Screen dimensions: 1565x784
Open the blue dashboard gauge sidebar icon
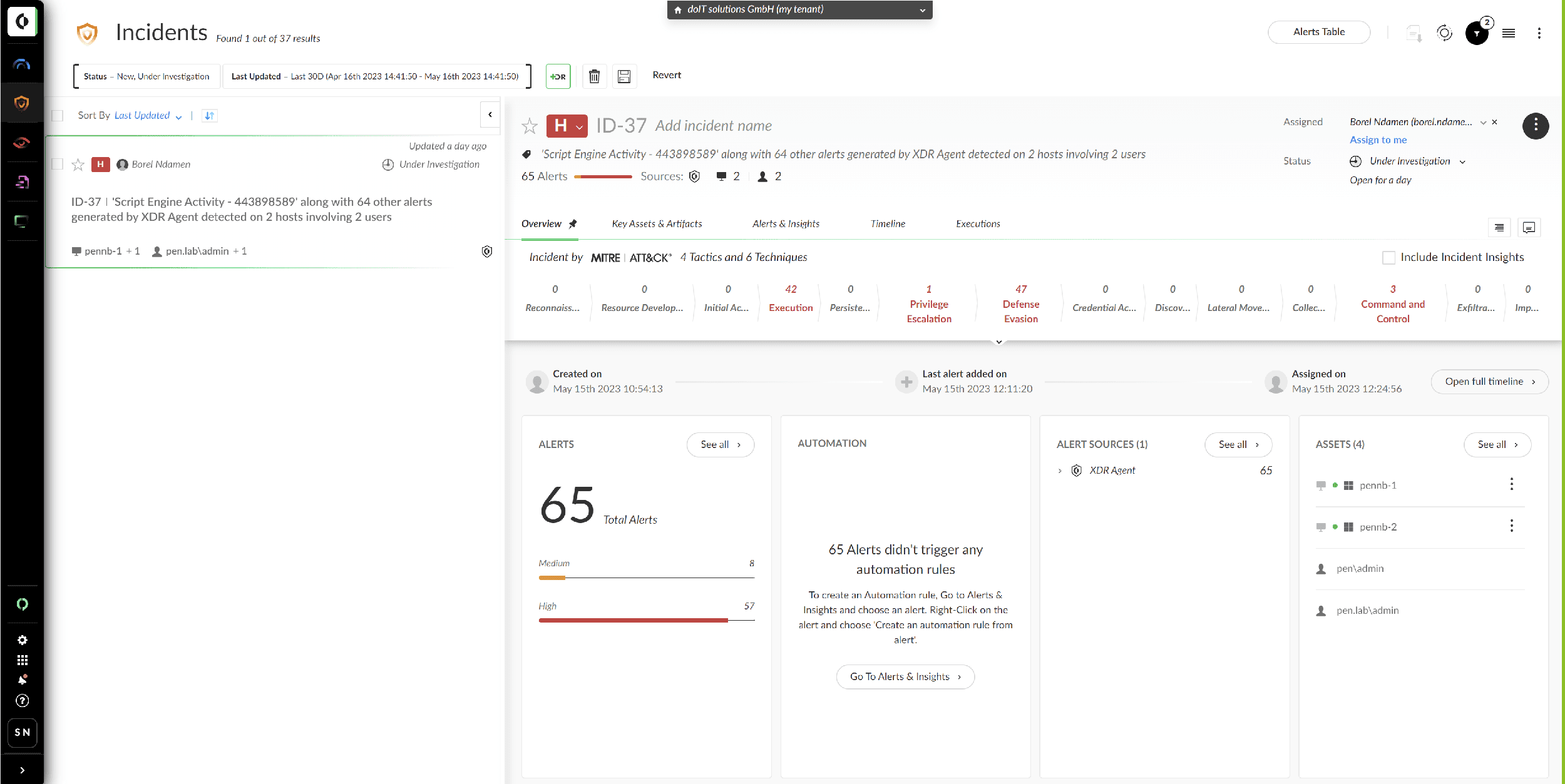(x=22, y=64)
